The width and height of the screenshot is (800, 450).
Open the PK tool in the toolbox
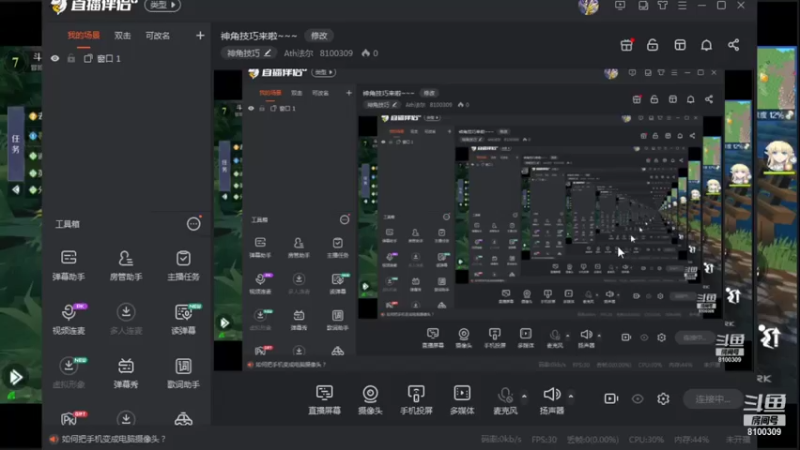coord(70,419)
